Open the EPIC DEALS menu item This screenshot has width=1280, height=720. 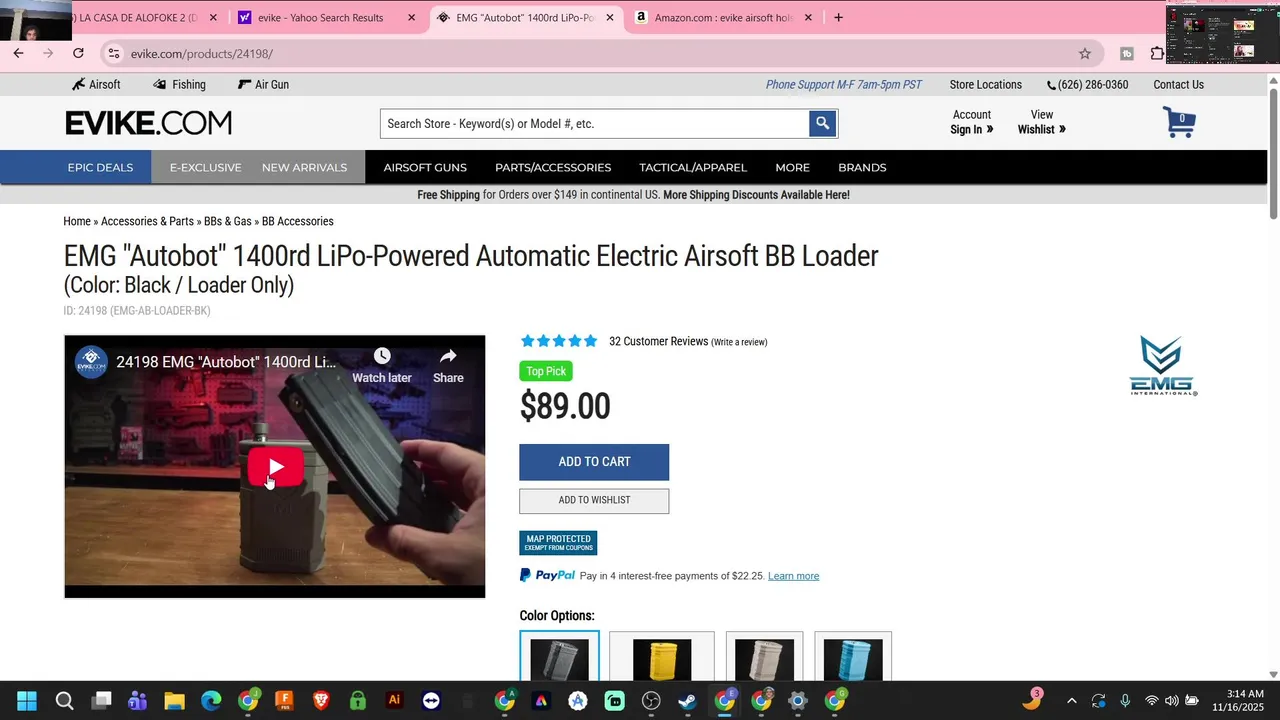click(x=100, y=167)
